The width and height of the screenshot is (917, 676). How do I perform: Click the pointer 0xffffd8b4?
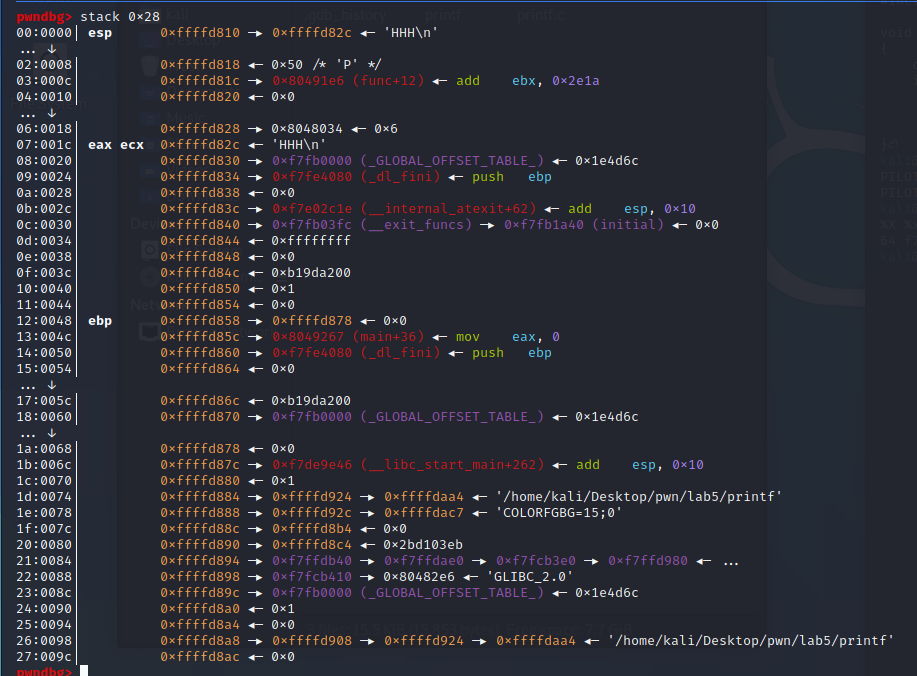click(312, 529)
